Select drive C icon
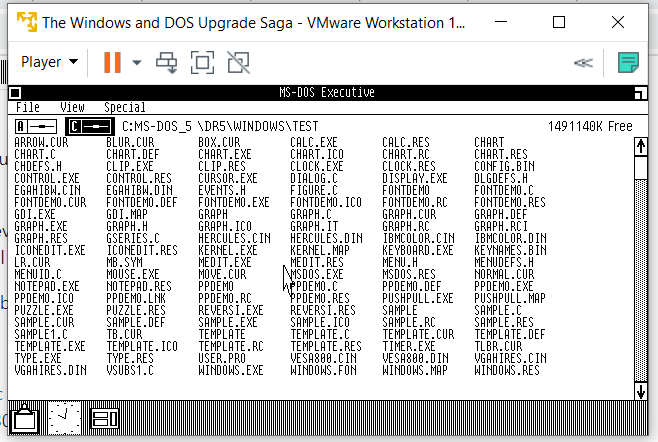 (x=90, y=126)
